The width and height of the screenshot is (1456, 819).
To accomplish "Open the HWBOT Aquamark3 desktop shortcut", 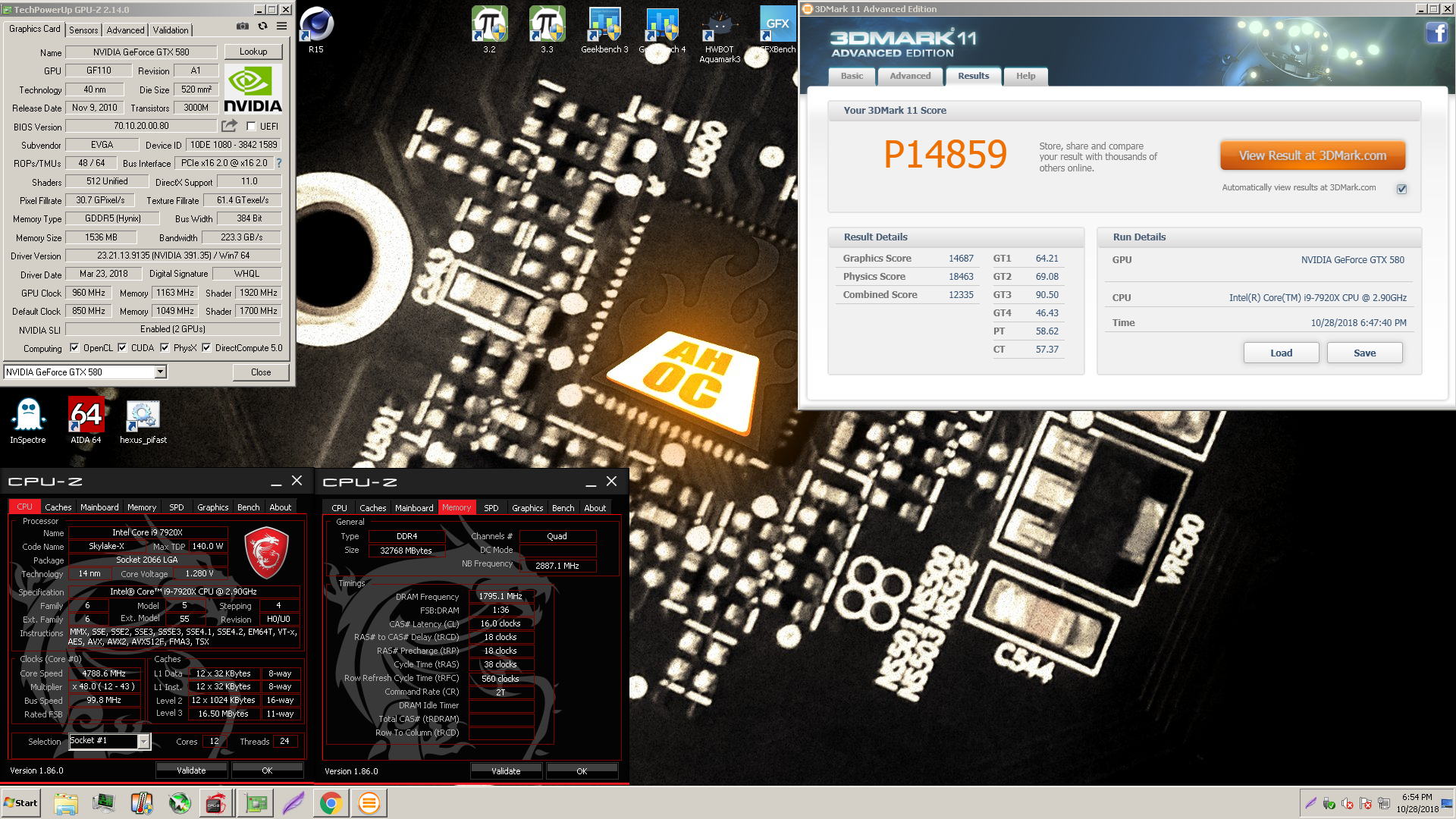I will pyautogui.click(x=720, y=36).
